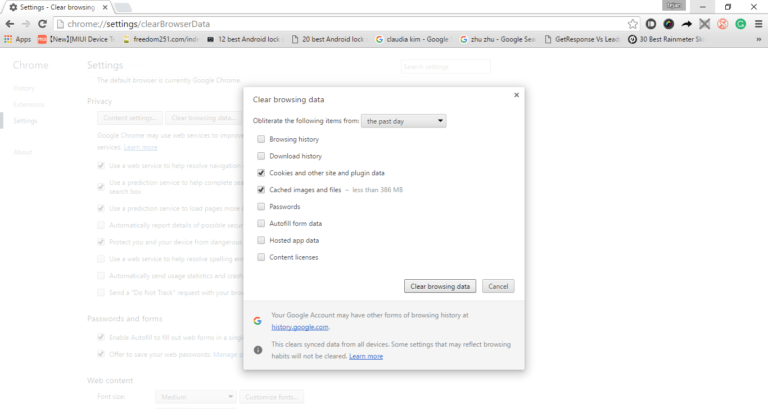Click the profile name button in title bar

click(673, 5)
